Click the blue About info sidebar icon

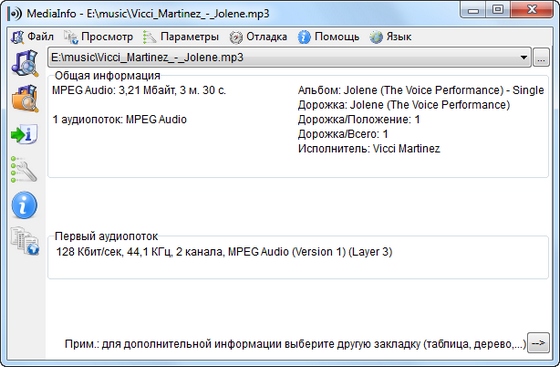[x=24, y=205]
